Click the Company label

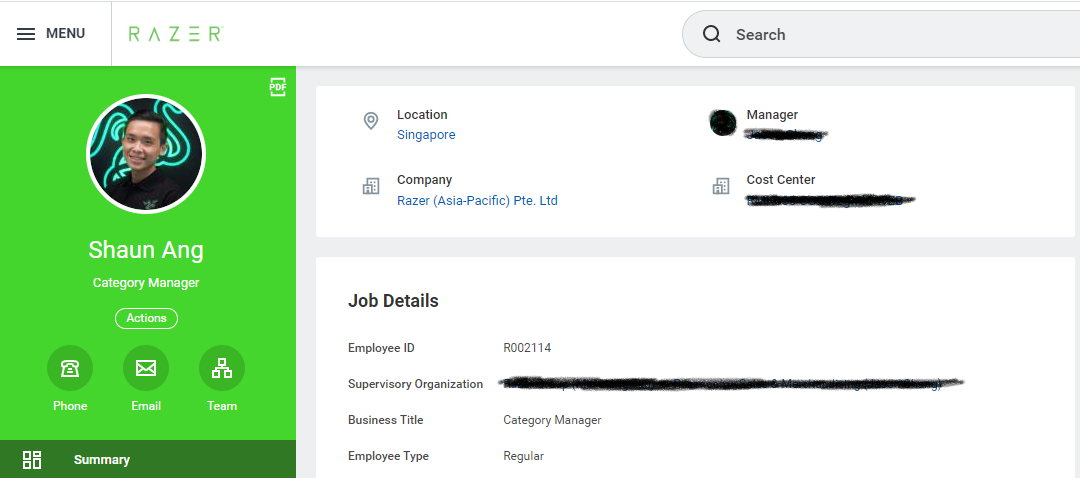point(424,180)
